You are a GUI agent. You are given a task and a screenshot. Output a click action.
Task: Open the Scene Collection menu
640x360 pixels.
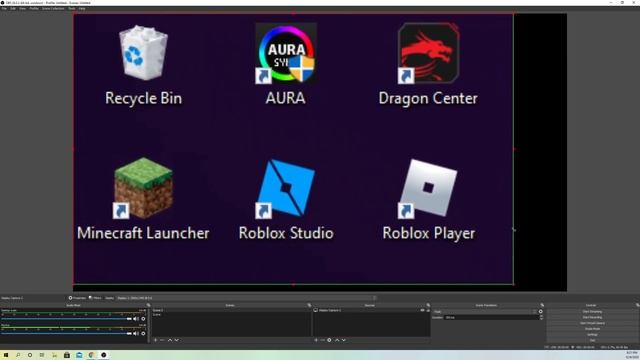tap(53, 8)
